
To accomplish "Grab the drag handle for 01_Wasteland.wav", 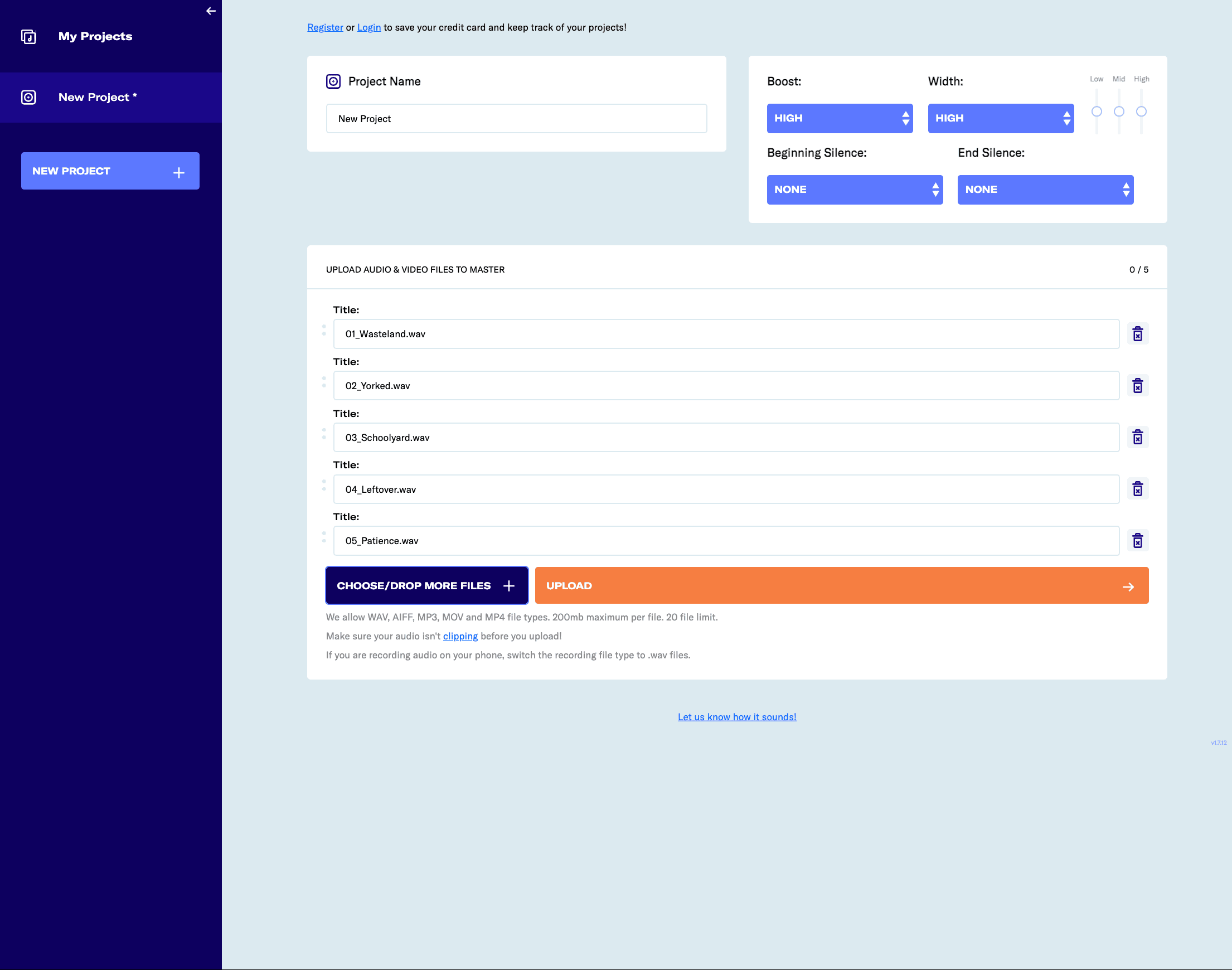I will (x=324, y=330).
